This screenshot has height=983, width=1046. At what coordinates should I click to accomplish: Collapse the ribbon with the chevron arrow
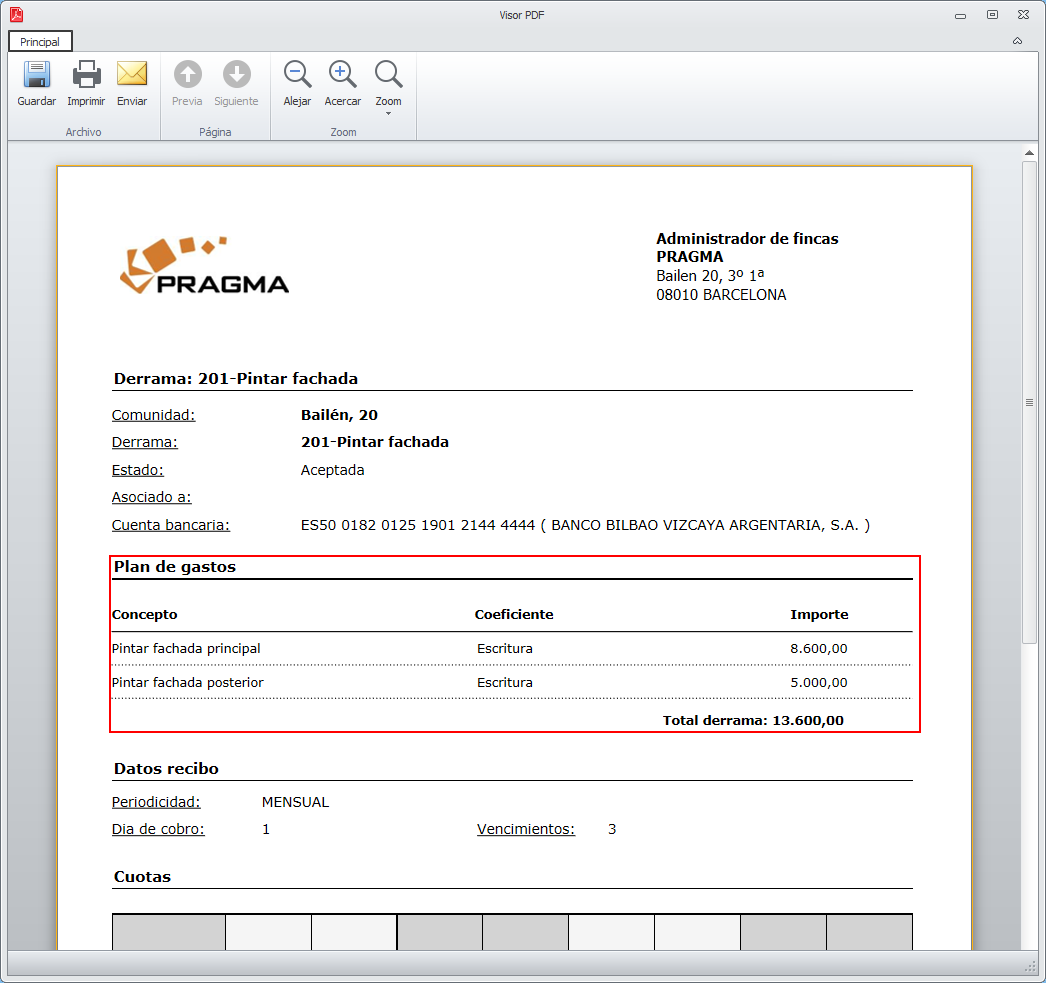click(x=1017, y=41)
